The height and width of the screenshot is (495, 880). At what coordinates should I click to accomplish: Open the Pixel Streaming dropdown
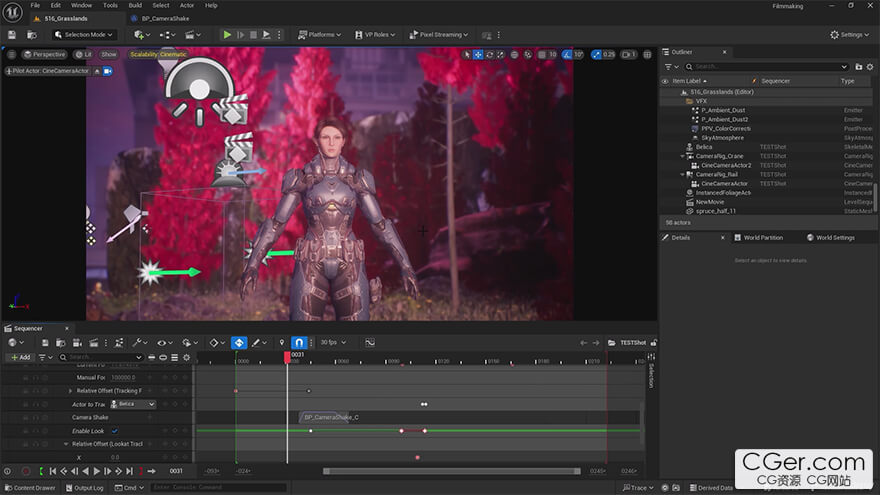(x=438, y=35)
